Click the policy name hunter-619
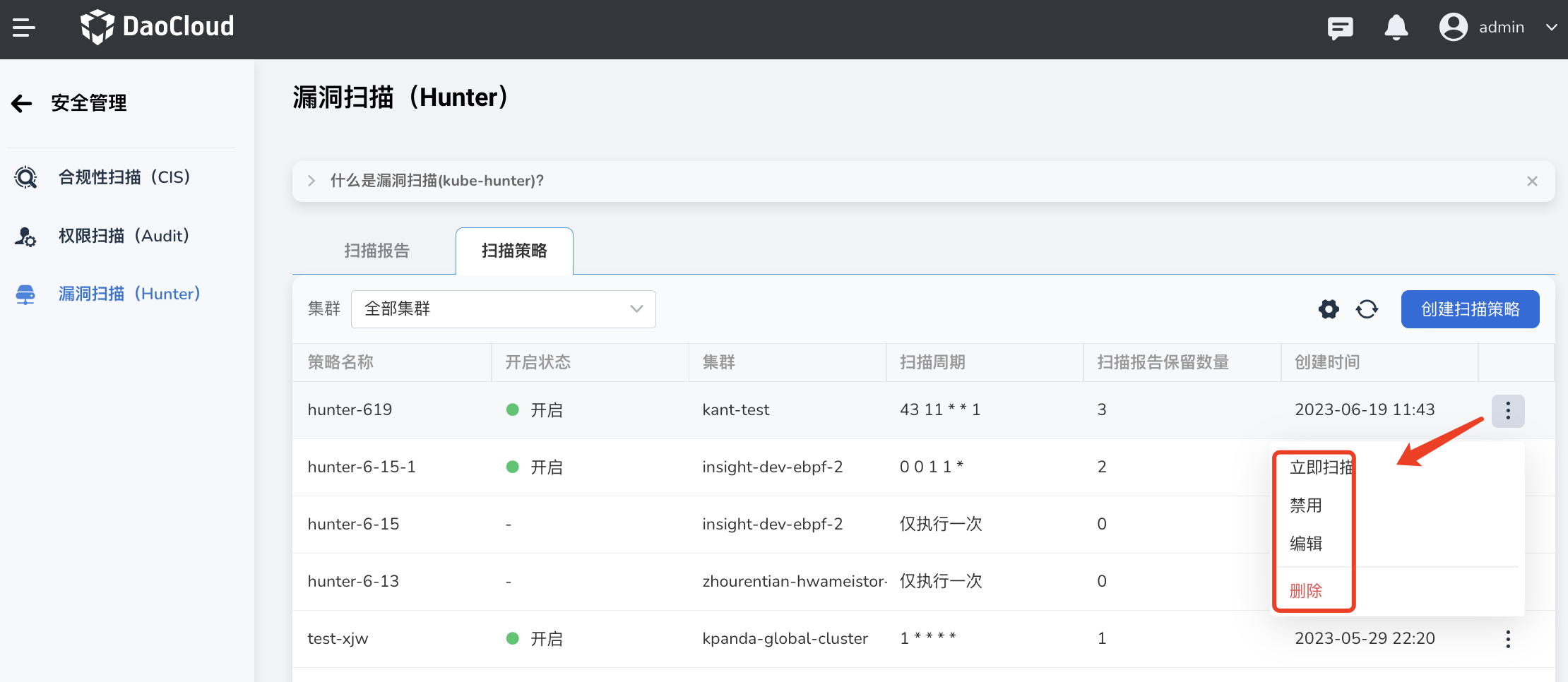Image resolution: width=1568 pixels, height=682 pixels. click(350, 409)
